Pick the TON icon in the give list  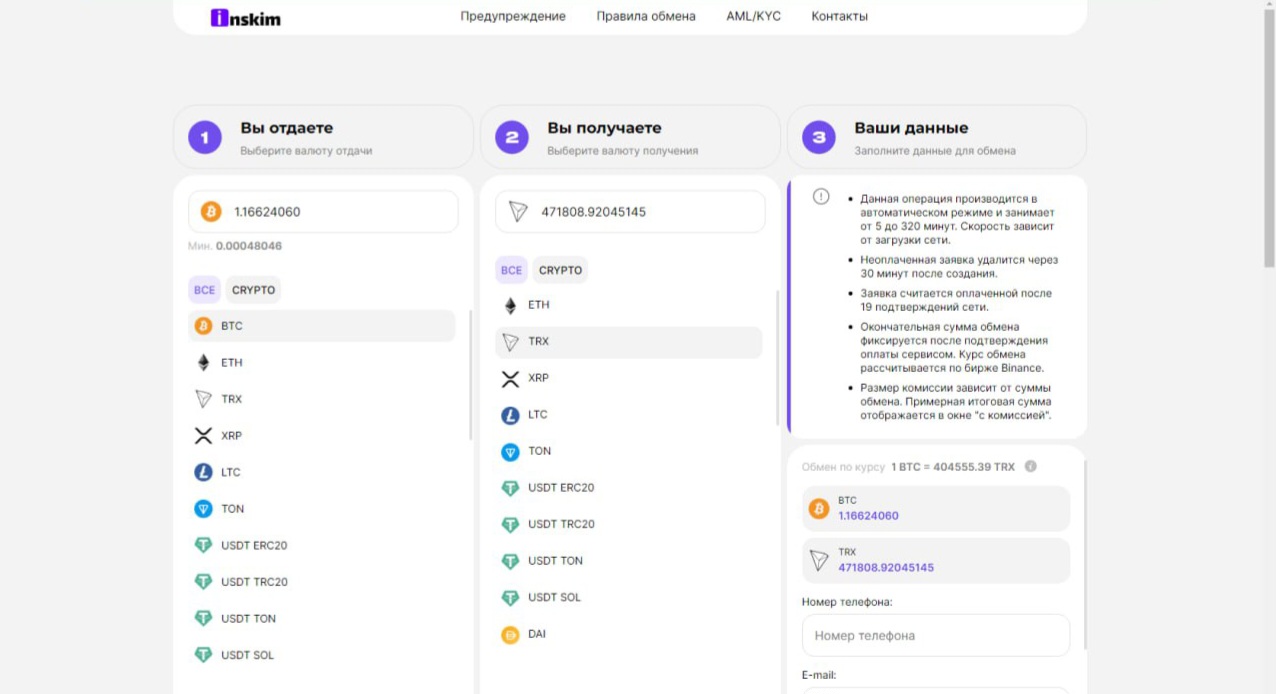coord(203,509)
